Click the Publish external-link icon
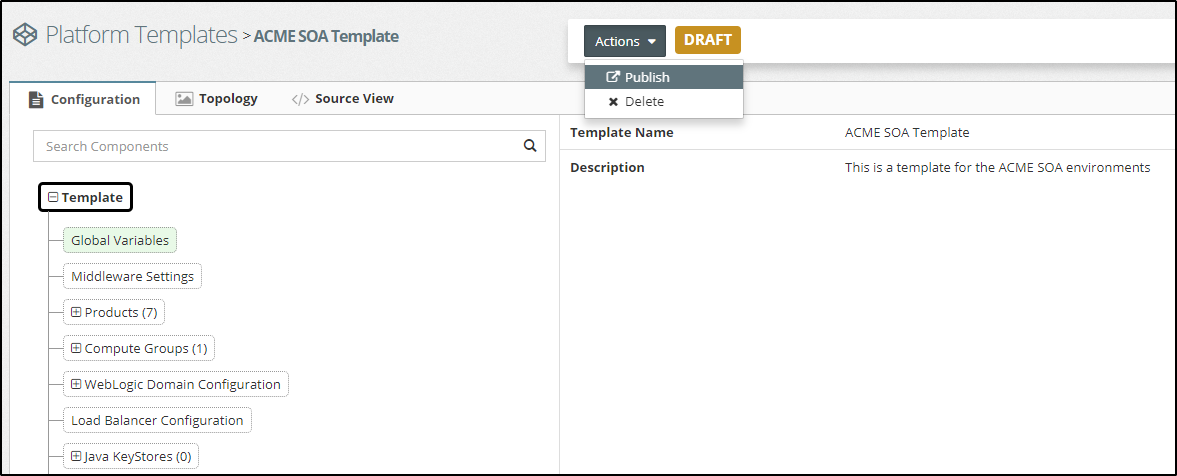Image resolution: width=1177 pixels, height=476 pixels. (x=613, y=77)
